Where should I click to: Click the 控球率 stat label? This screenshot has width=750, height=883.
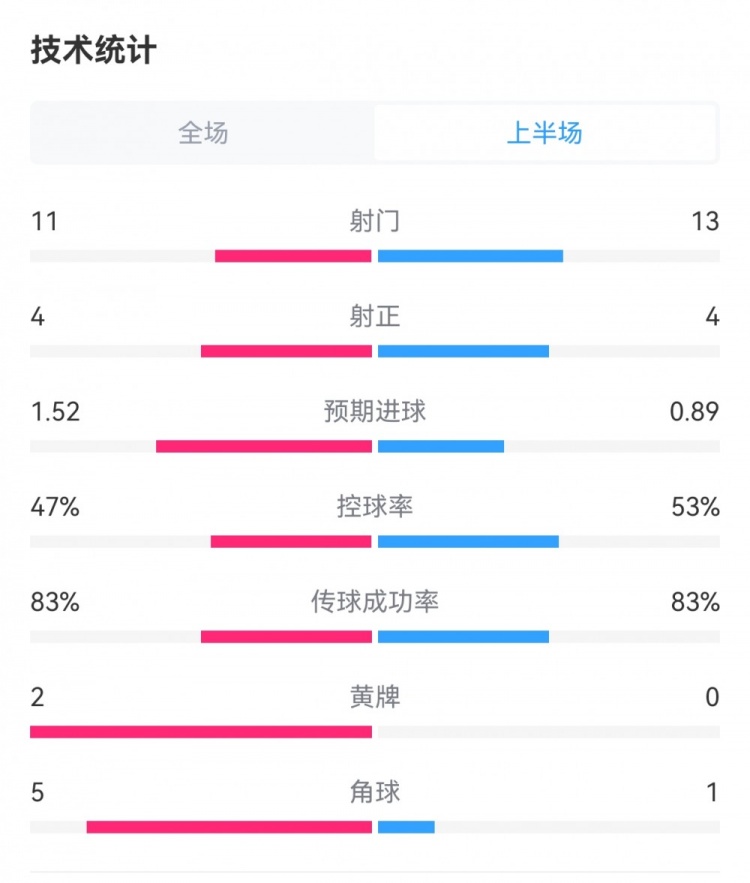tap(375, 507)
